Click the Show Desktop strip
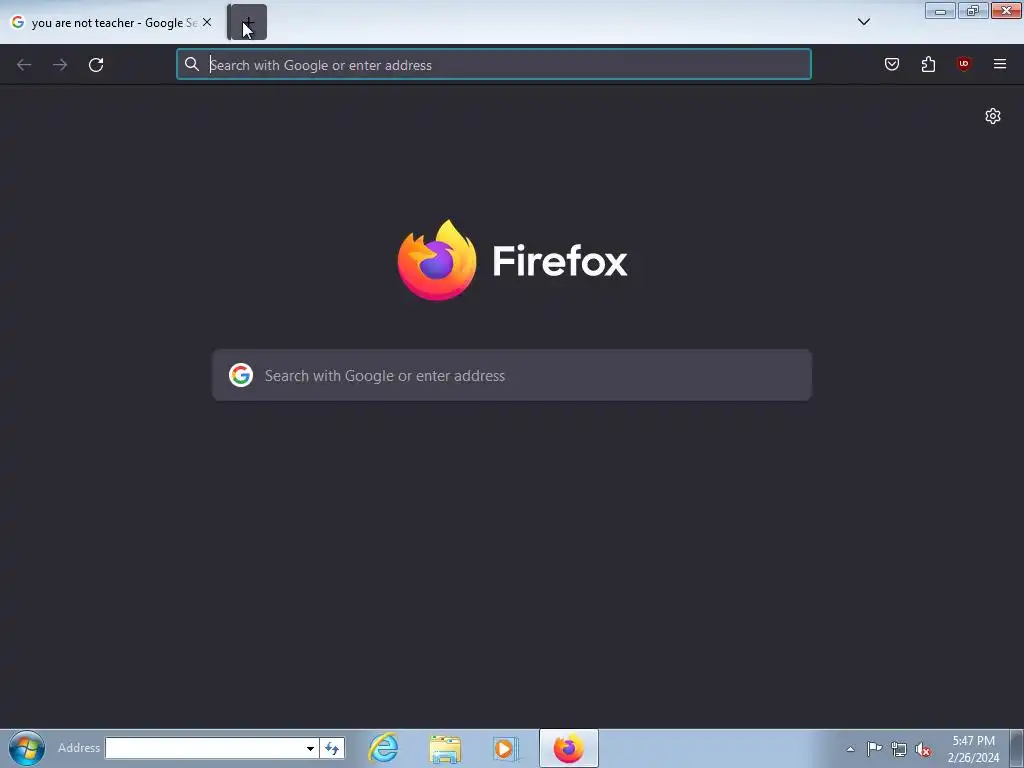The height and width of the screenshot is (768, 1024). (1016, 748)
